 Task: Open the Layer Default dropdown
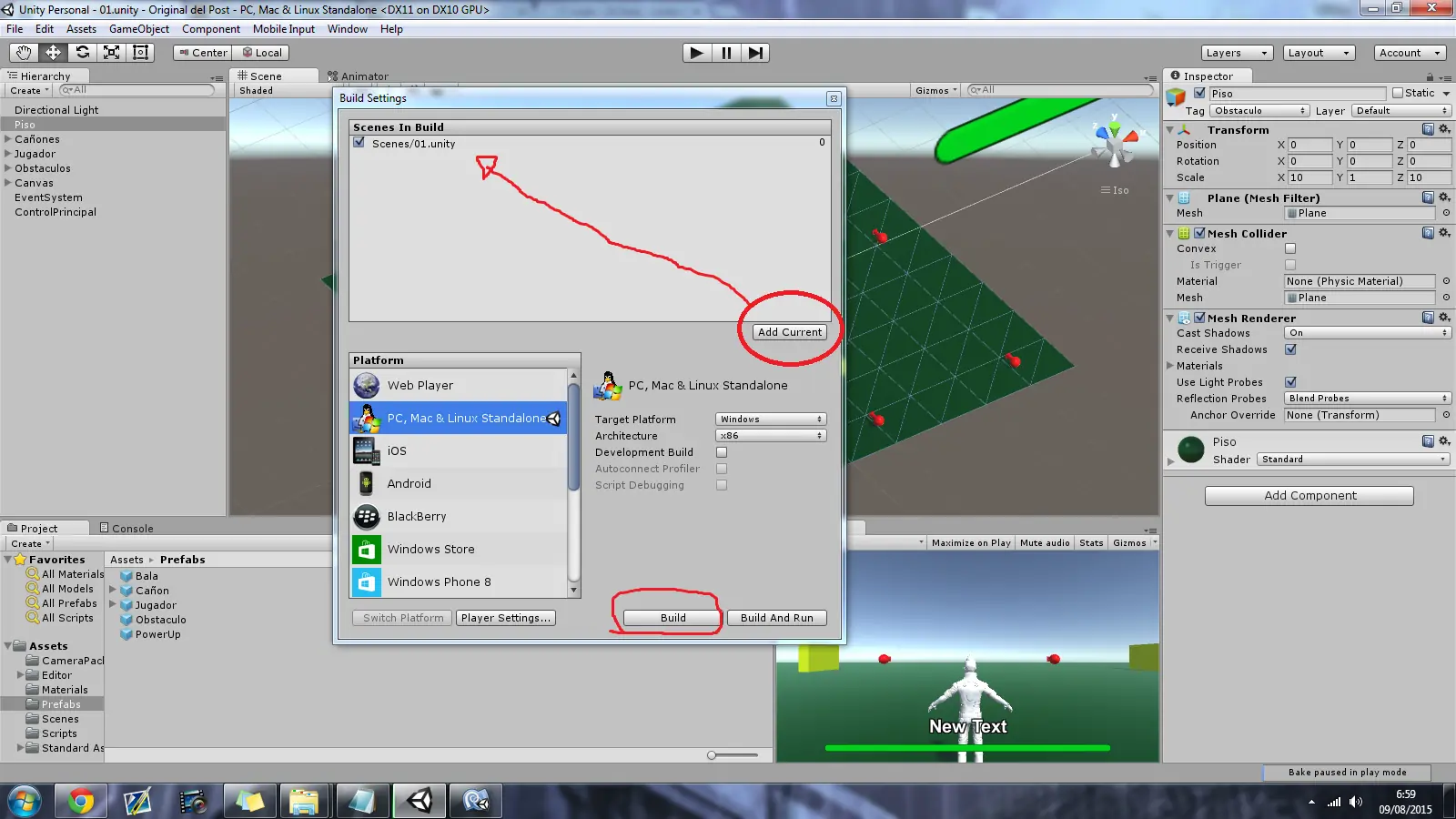(x=1401, y=111)
